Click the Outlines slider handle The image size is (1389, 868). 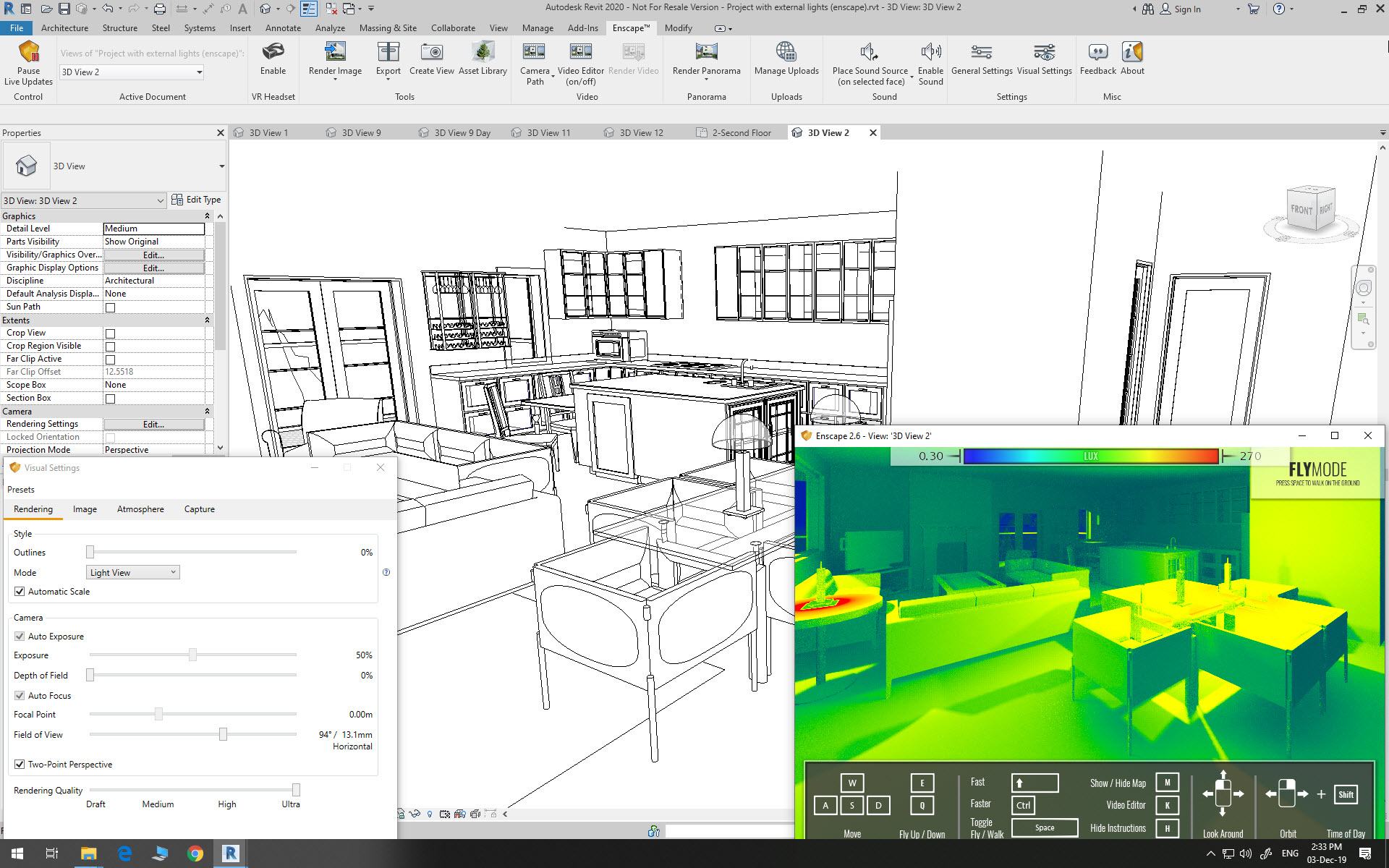[90, 553]
